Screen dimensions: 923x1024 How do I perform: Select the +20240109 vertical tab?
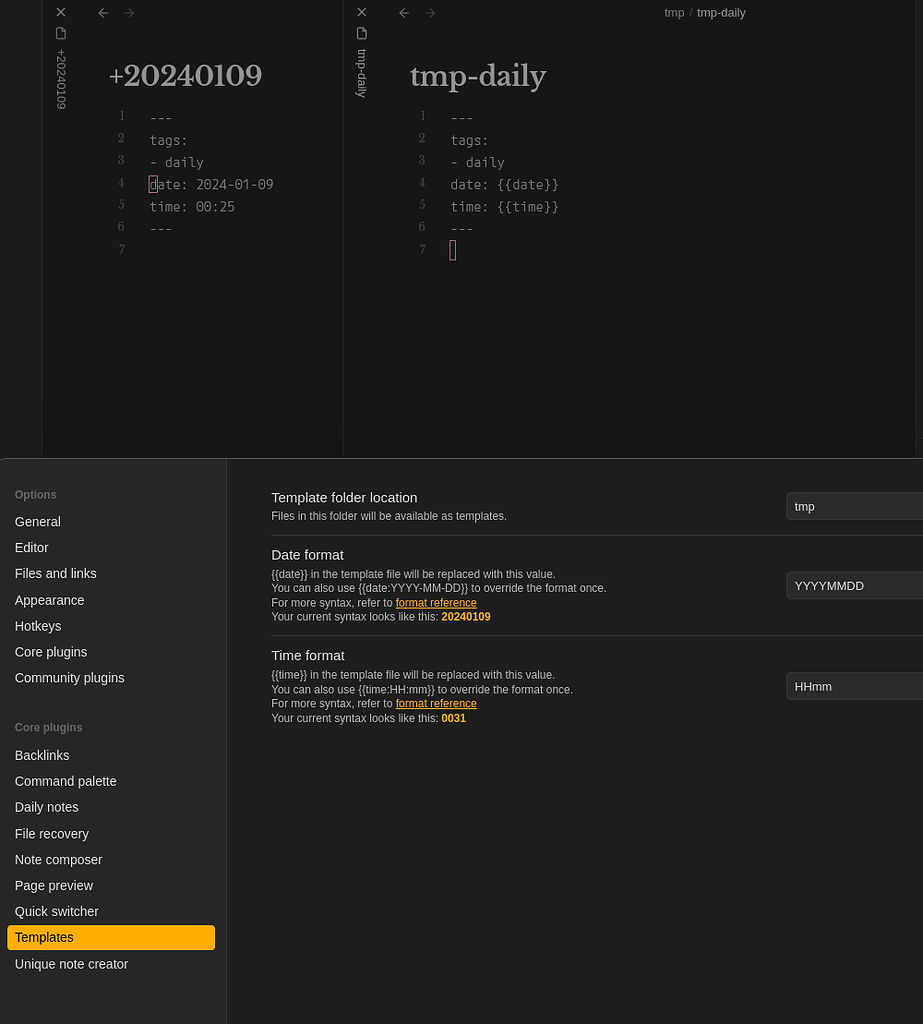(61, 80)
